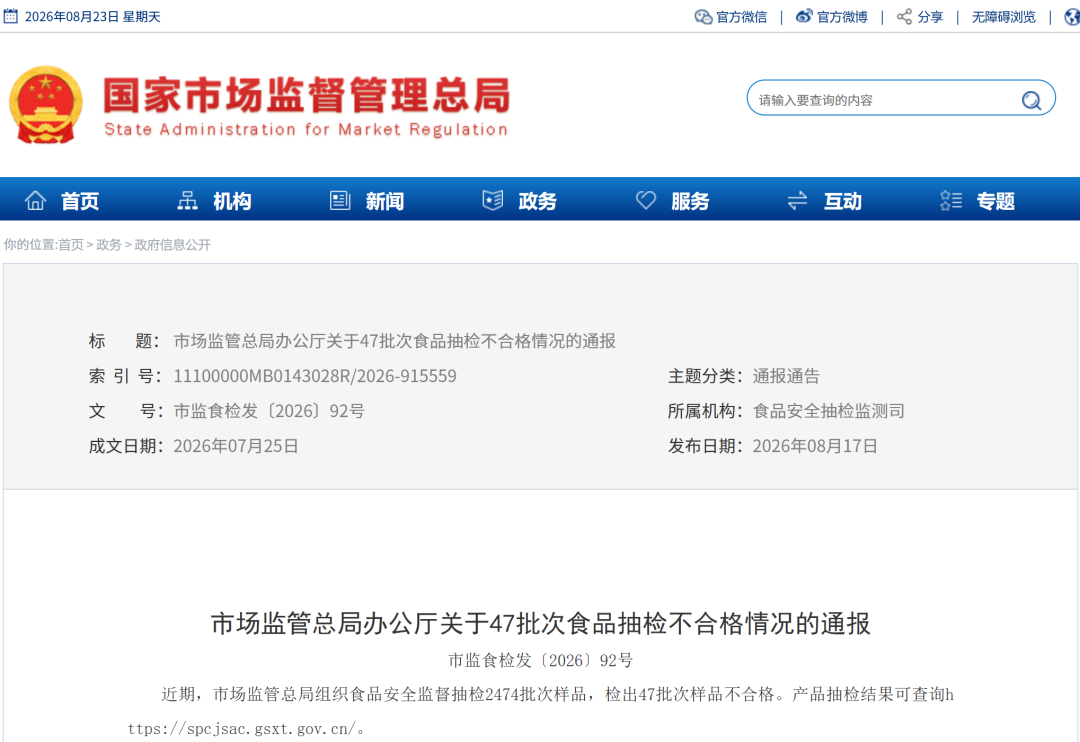Viewport: 1080px width, 742px height.
Task: Open the 机构 menu item
Action: tap(232, 201)
